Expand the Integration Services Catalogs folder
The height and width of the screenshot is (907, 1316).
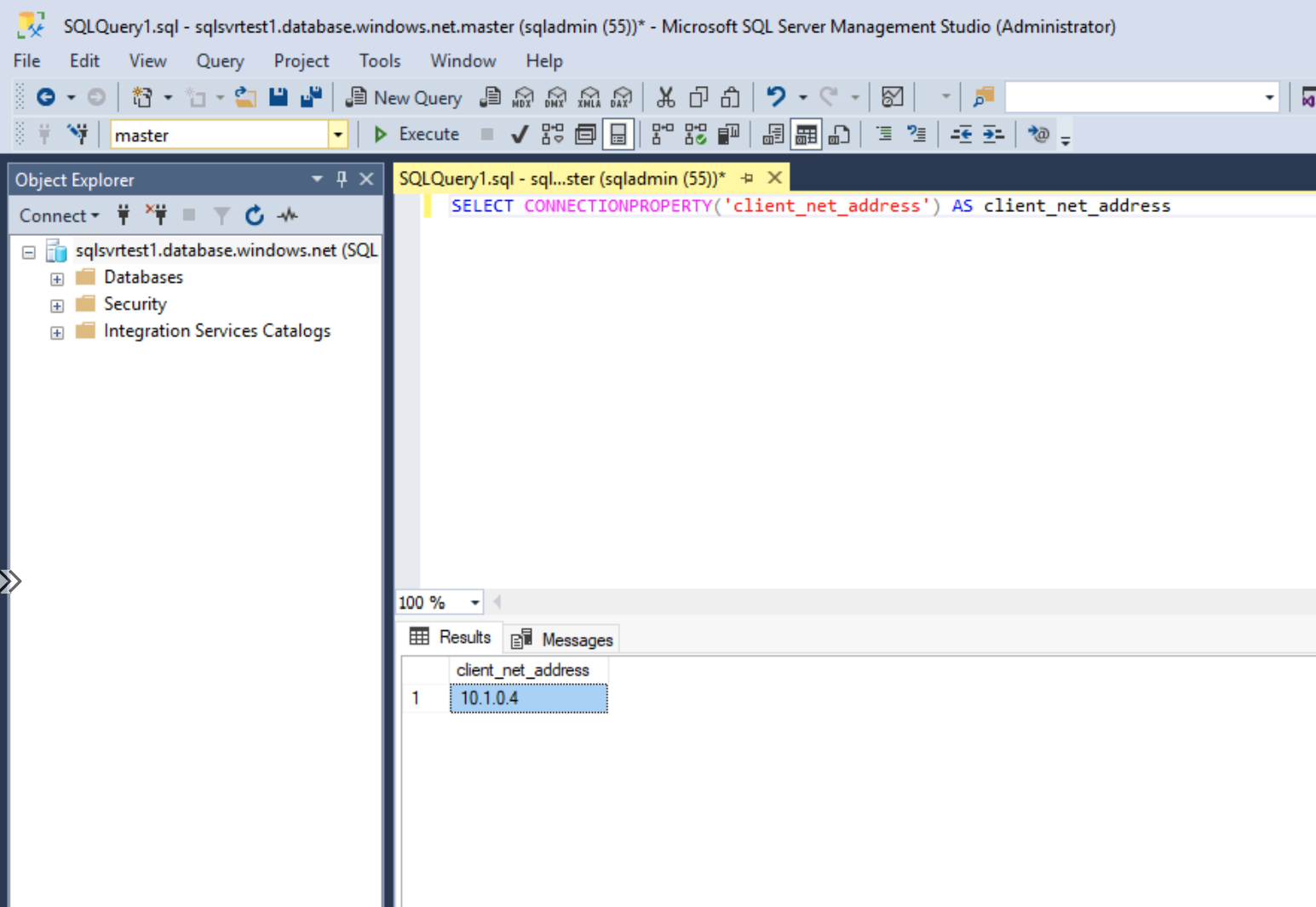(57, 333)
